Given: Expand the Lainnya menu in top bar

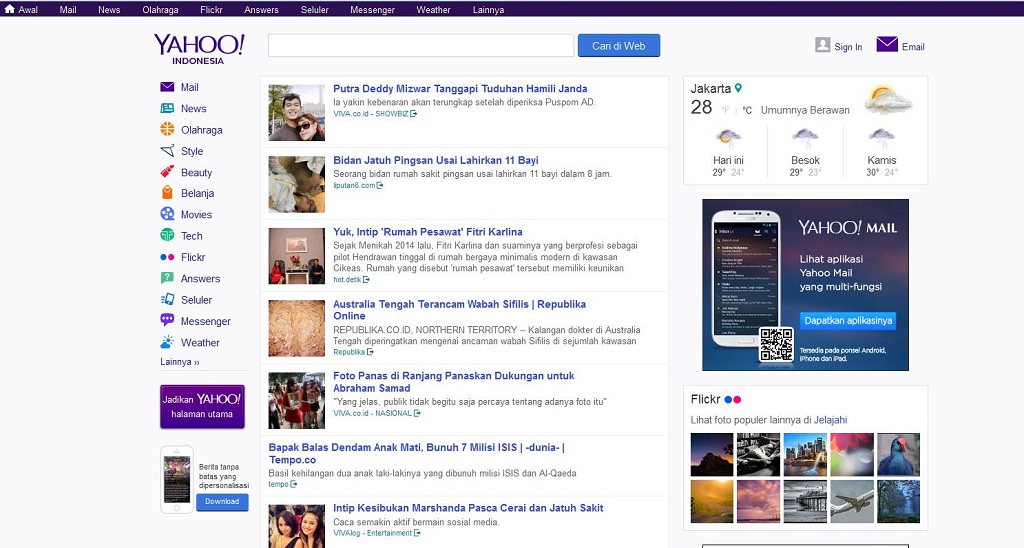Looking at the screenshot, I should pyautogui.click(x=488, y=10).
